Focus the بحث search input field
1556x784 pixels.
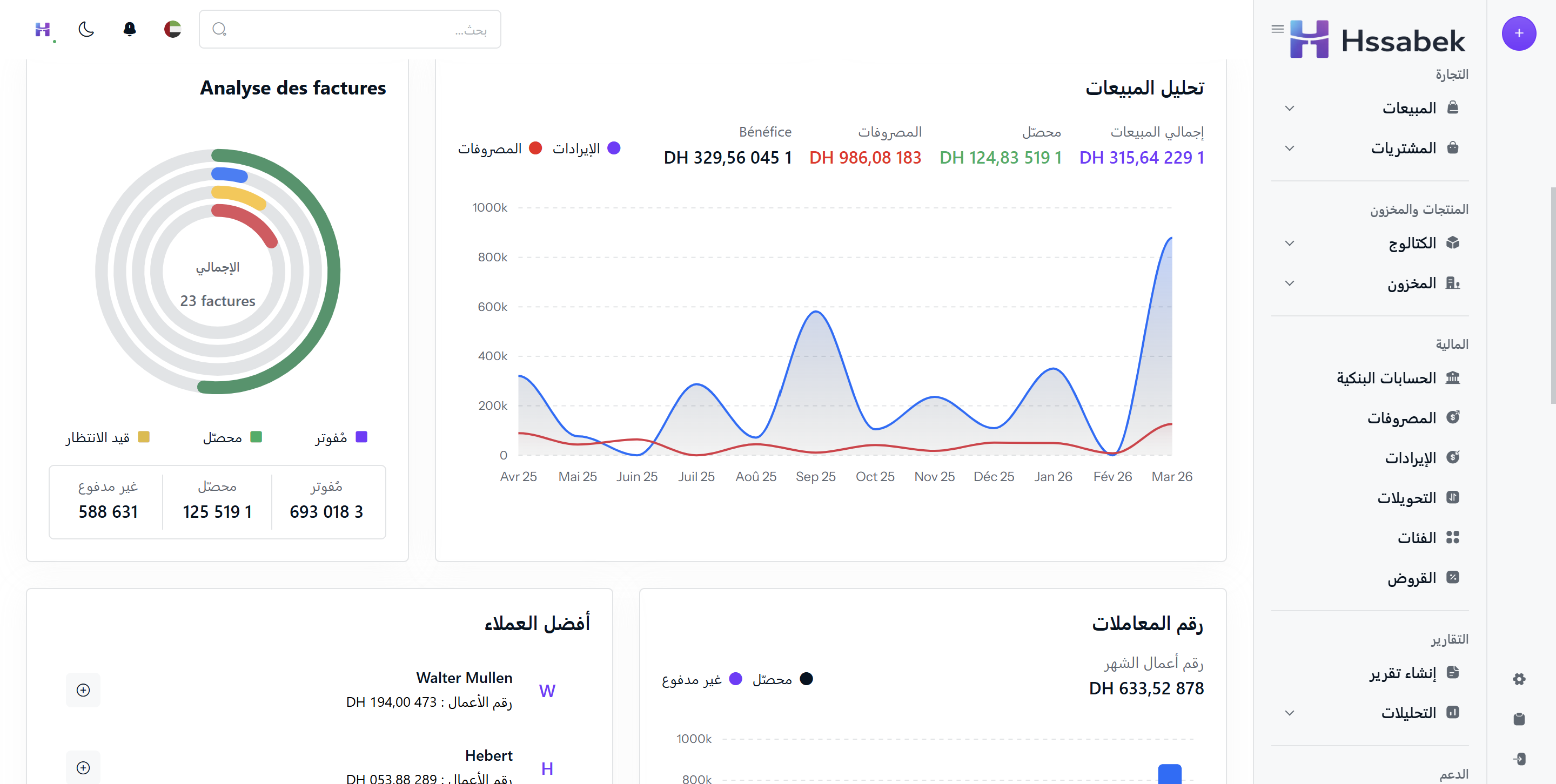[350, 29]
